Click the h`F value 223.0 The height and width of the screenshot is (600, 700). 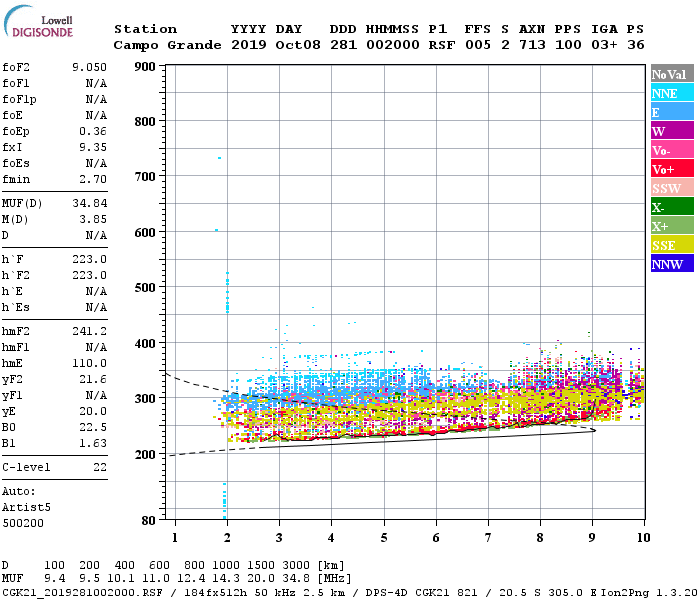coord(89,259)
